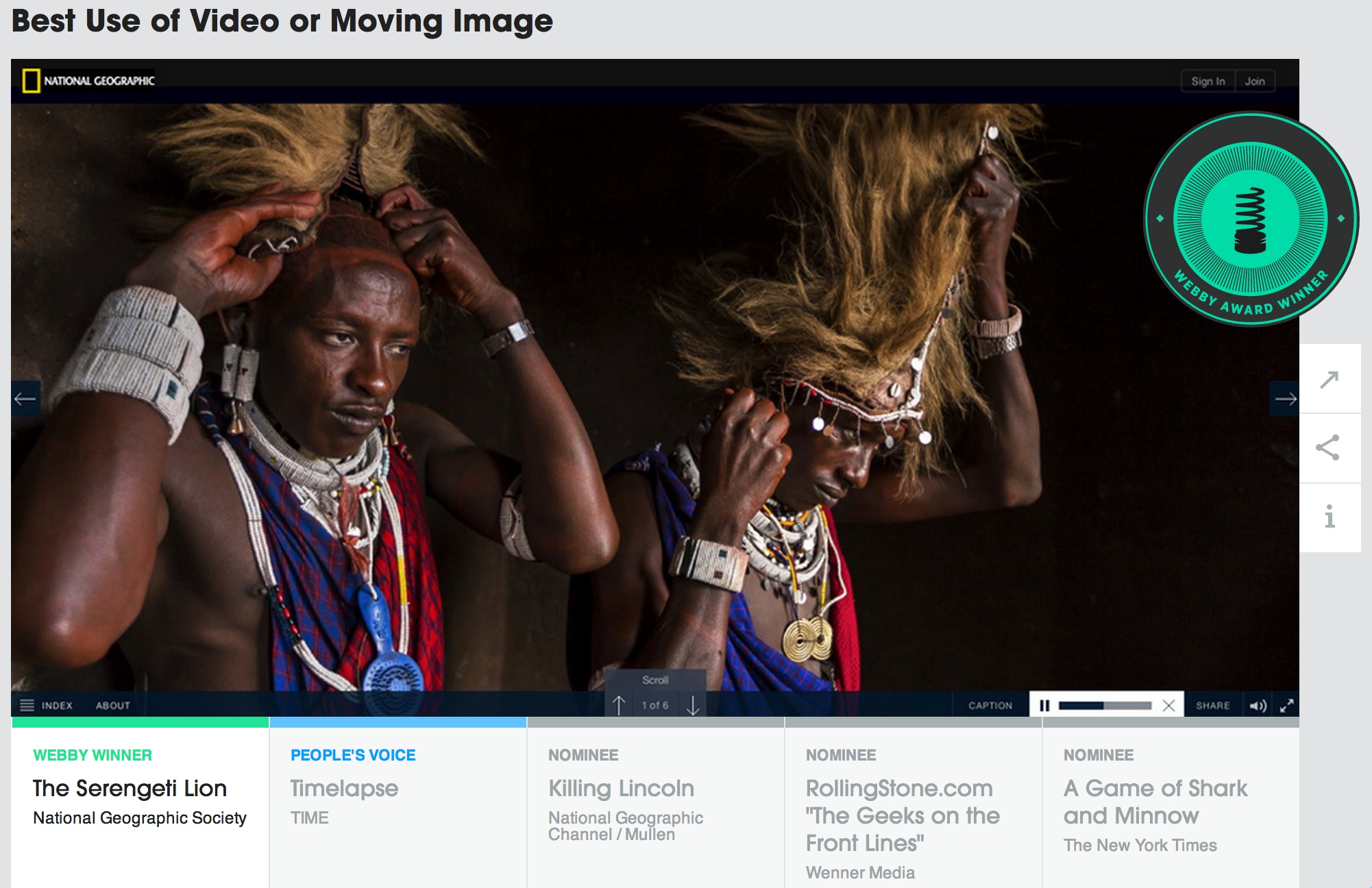Select the RollingStone.com Geeks nominee tab
Image resolution: width=1372 pixels, height=888 pixels.
click(x=914, y=803)
